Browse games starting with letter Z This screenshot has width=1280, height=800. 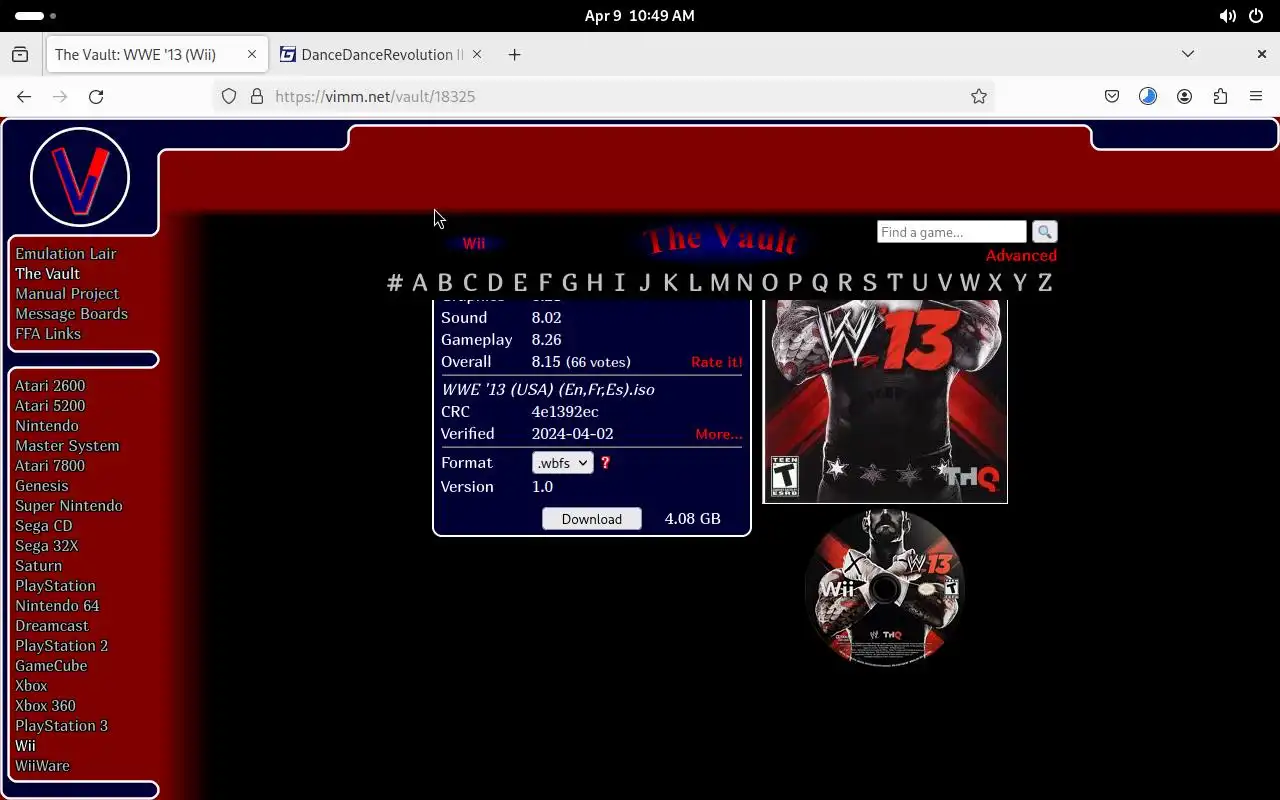(1045, 283)
